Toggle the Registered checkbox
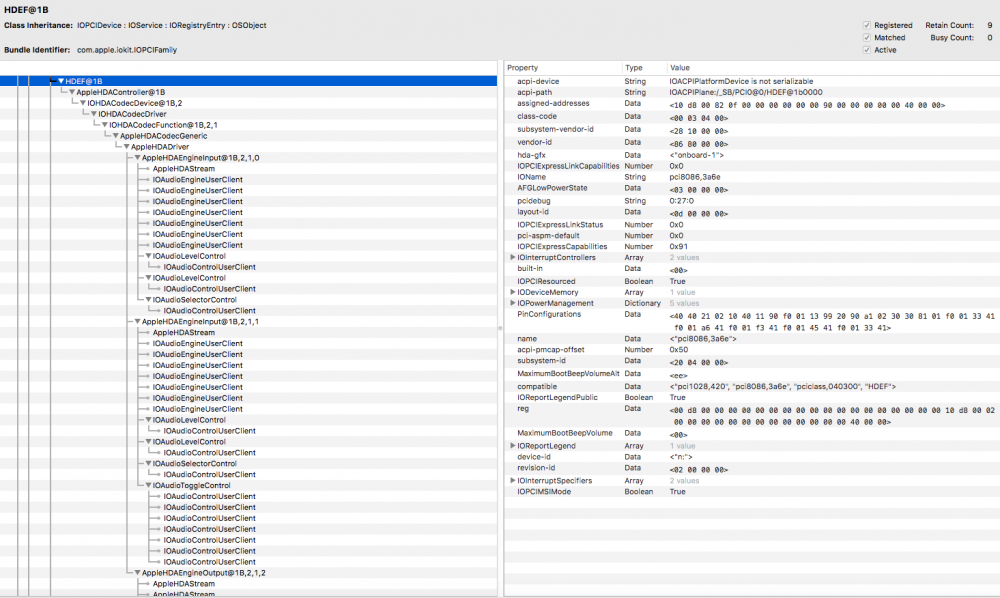 867,26
